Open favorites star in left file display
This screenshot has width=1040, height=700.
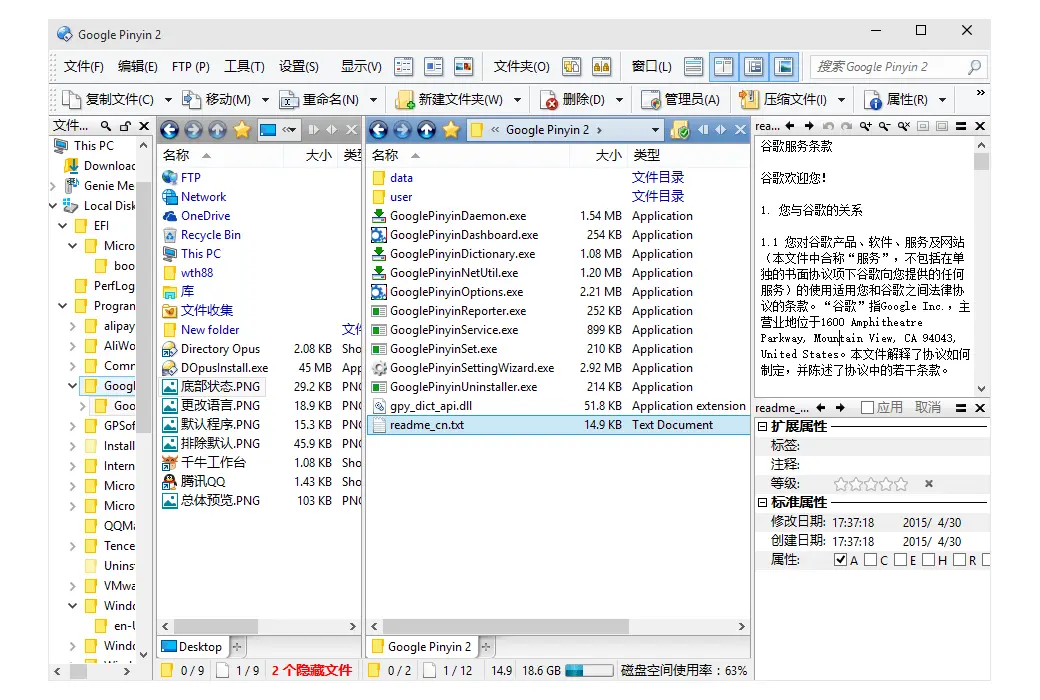click(x=242, y=130)
